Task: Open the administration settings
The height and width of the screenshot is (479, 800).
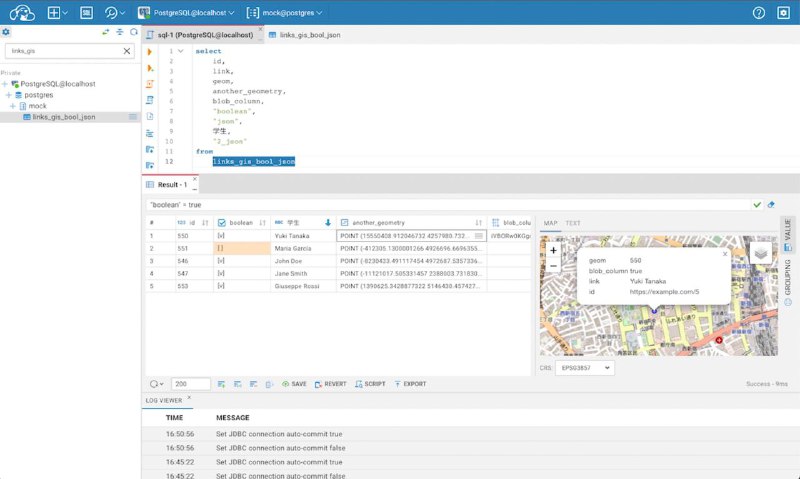Action: (x=783, y=13)
